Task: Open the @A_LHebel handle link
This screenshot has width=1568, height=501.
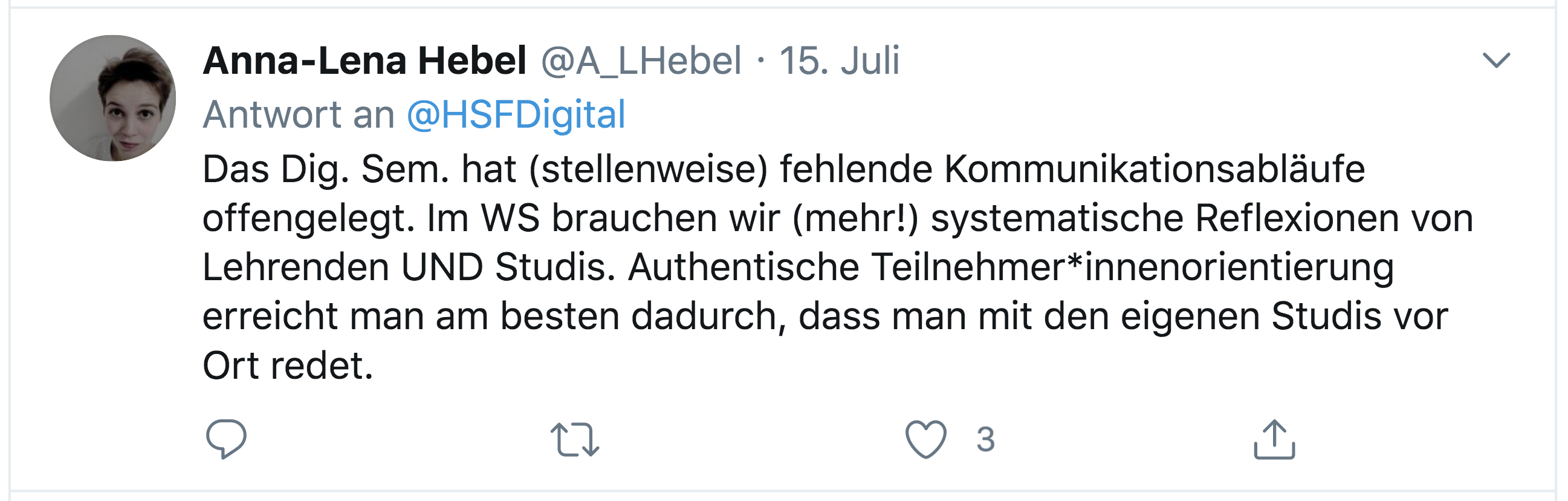Action: pos(641,61)
